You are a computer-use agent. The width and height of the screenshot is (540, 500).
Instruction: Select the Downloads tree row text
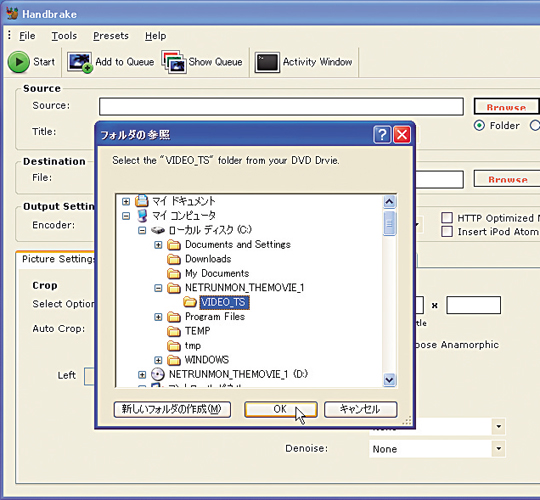pos(208,259)
